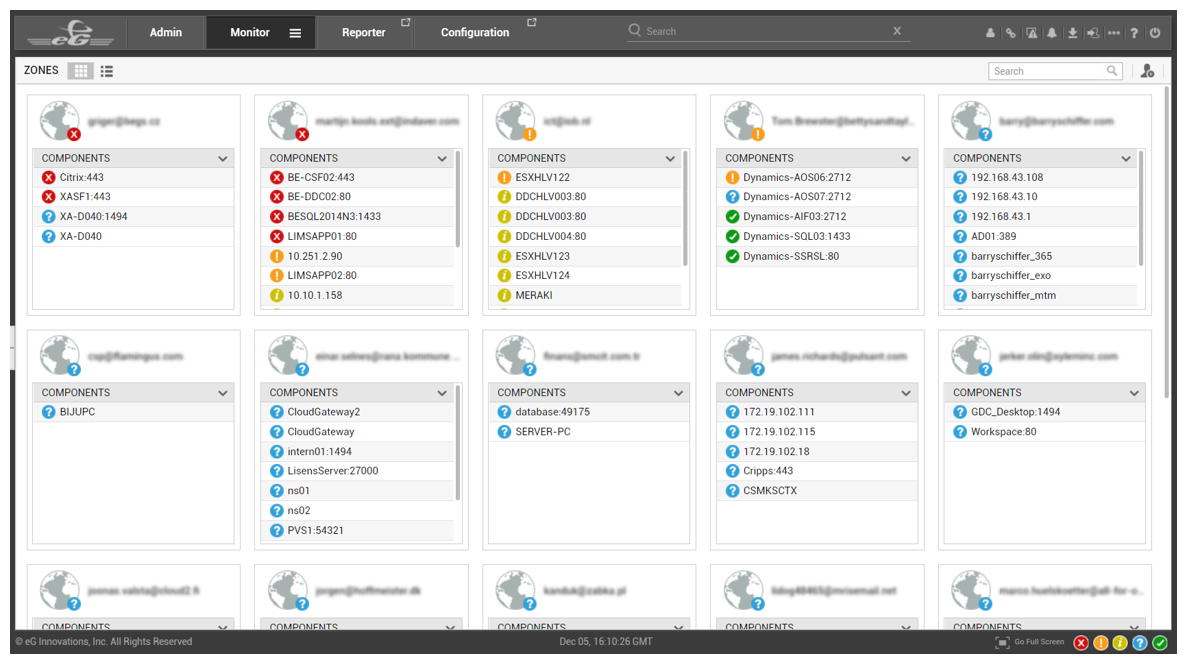
Task: Click Go Full Screen
Action: tap(1030, 642)
